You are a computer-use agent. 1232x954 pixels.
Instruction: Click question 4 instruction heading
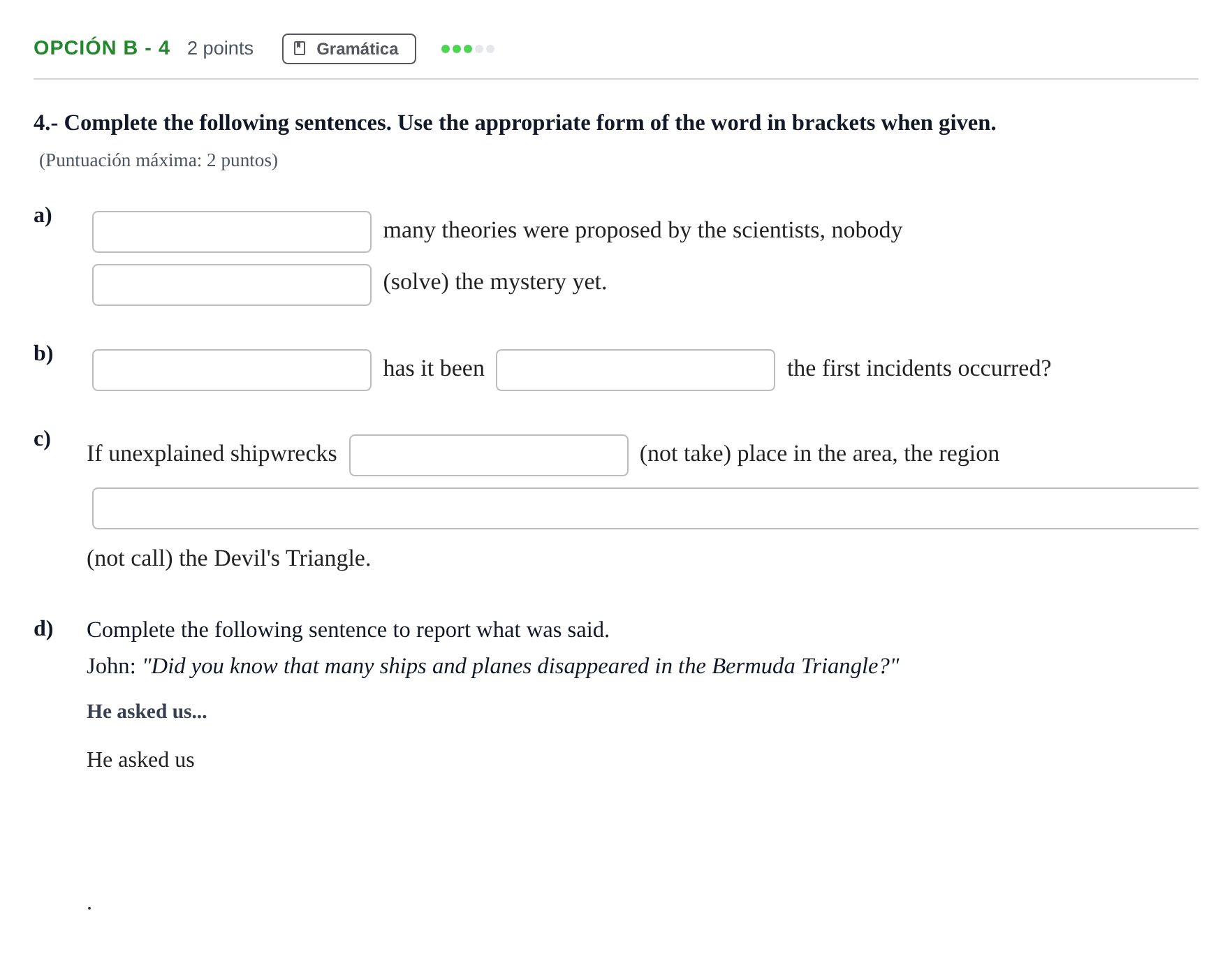pos(515,123)
